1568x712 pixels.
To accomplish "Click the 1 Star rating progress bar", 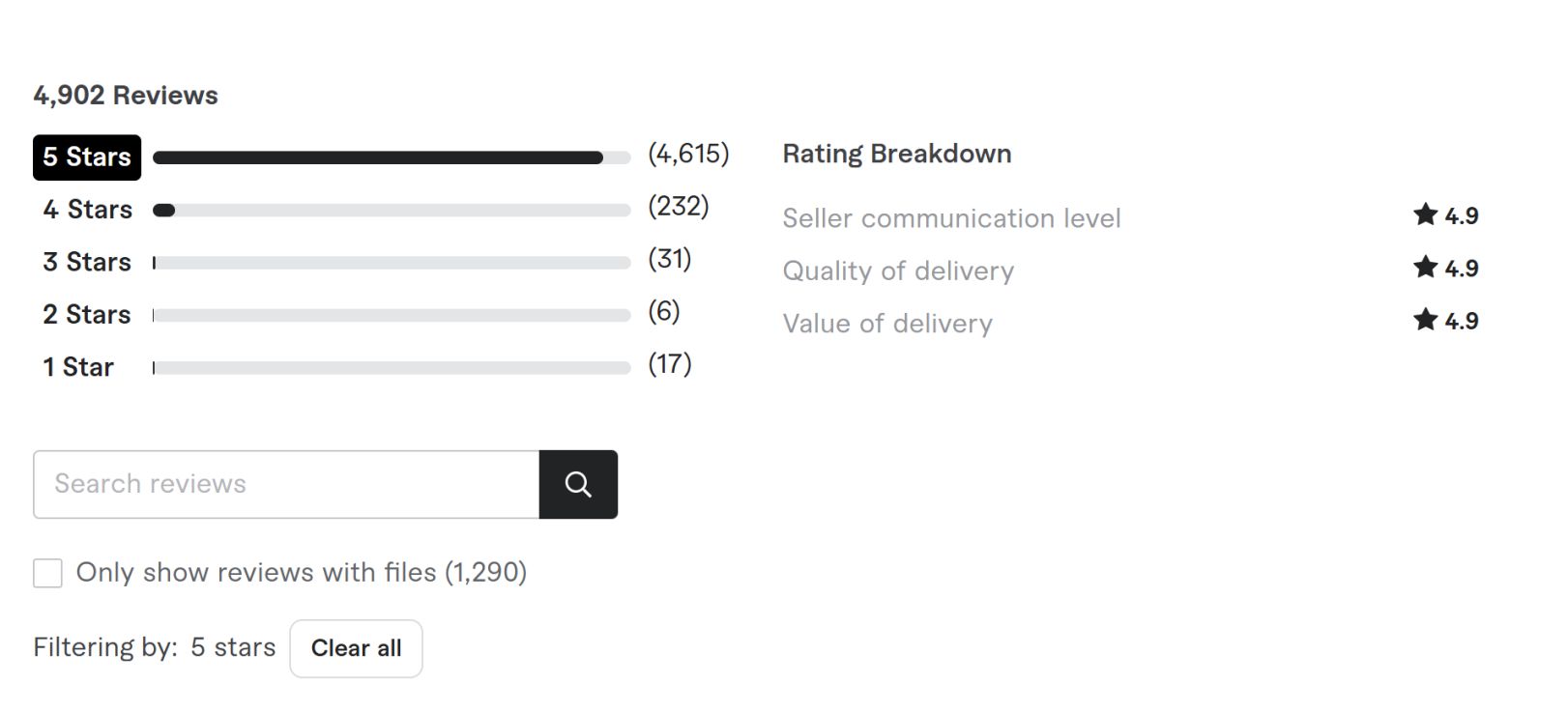I will [x=392, y=368].
